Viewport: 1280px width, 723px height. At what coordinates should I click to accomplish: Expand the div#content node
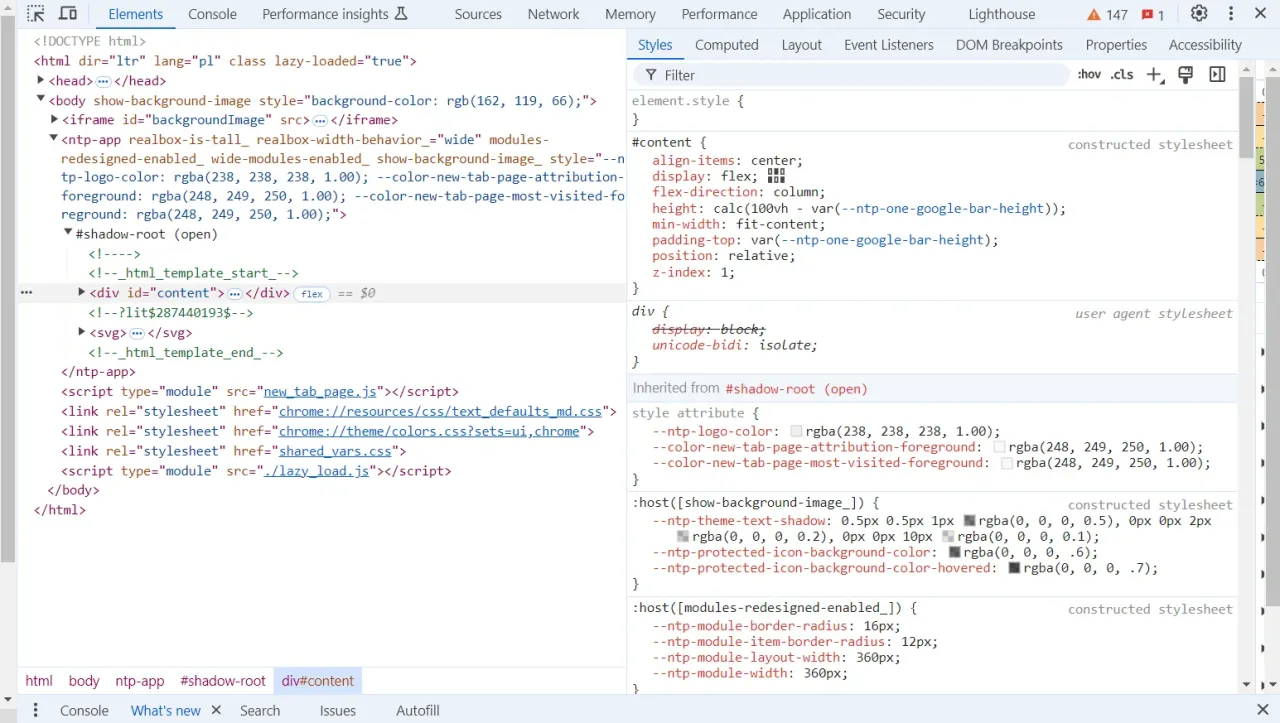81,293
